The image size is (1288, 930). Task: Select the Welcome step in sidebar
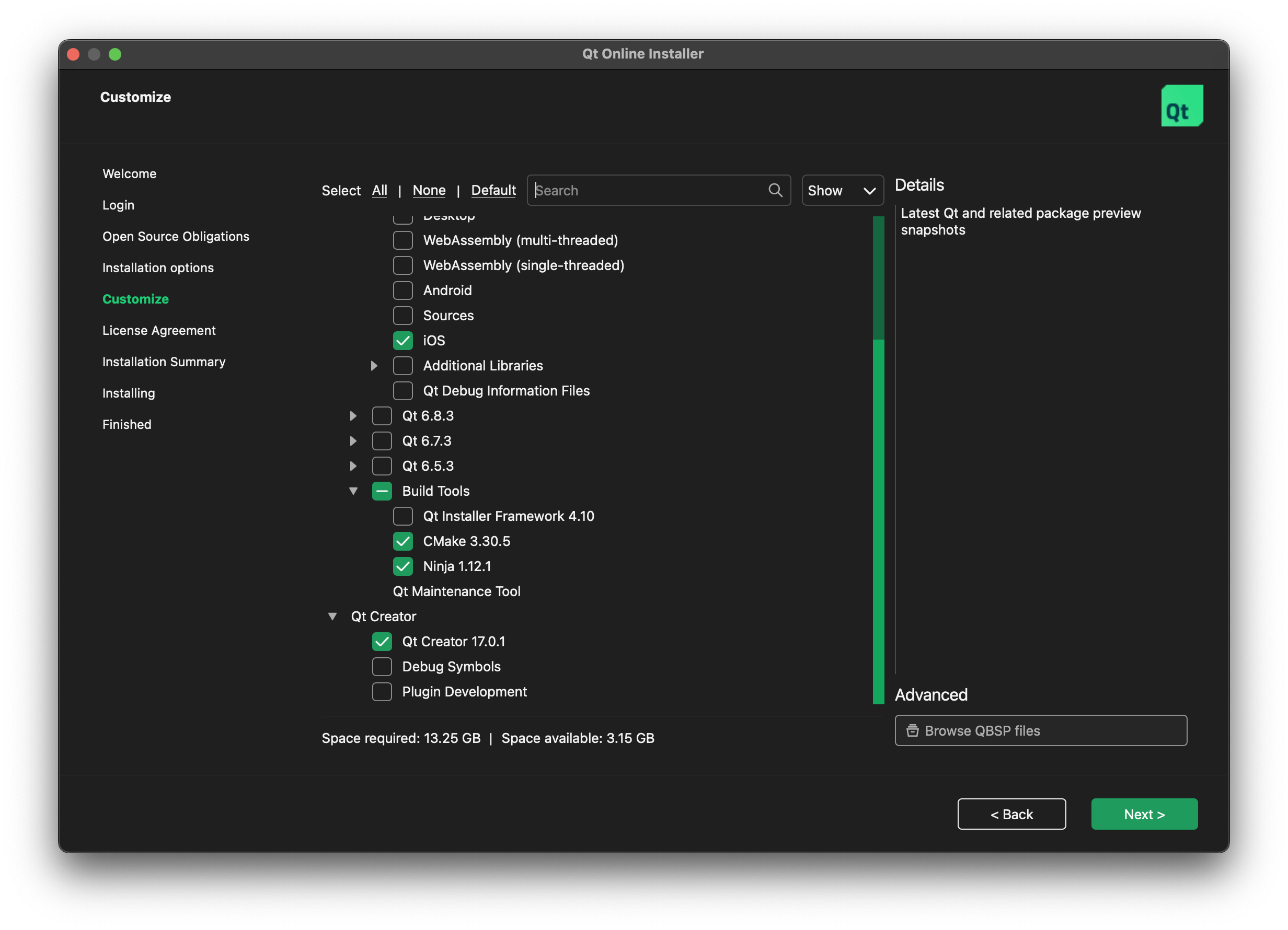130,174
